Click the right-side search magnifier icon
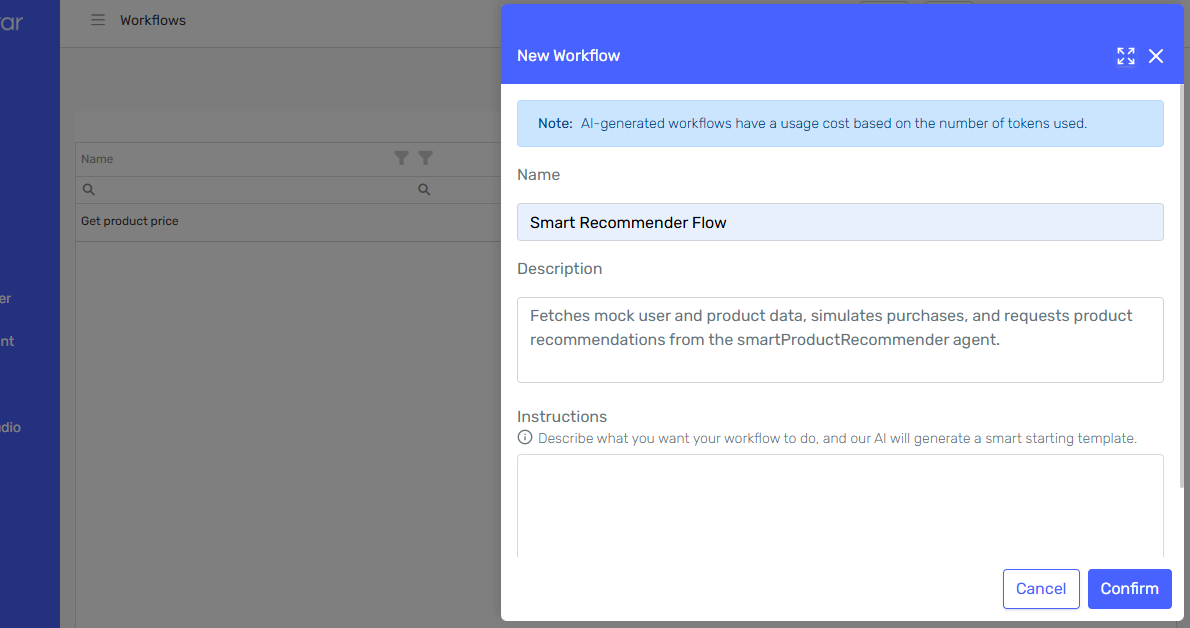 coord(423,188)
